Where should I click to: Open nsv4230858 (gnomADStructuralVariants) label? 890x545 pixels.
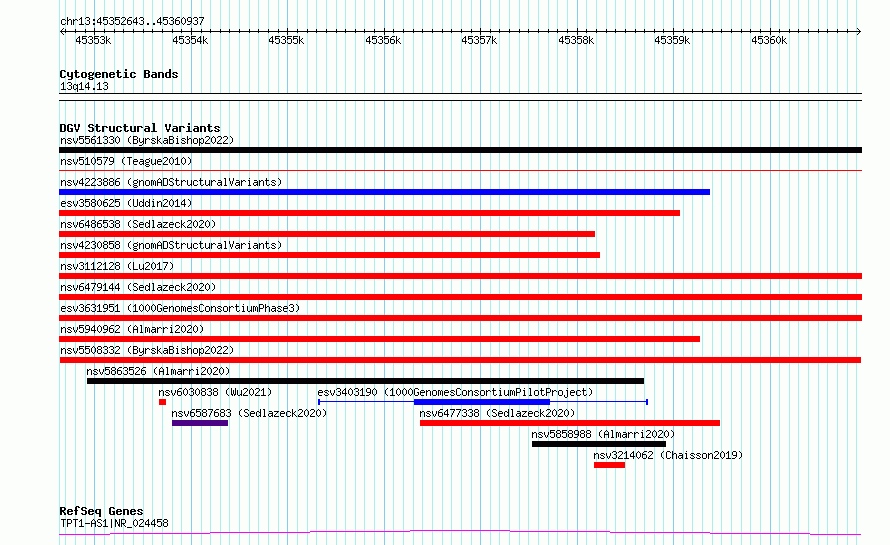(171, 245)
